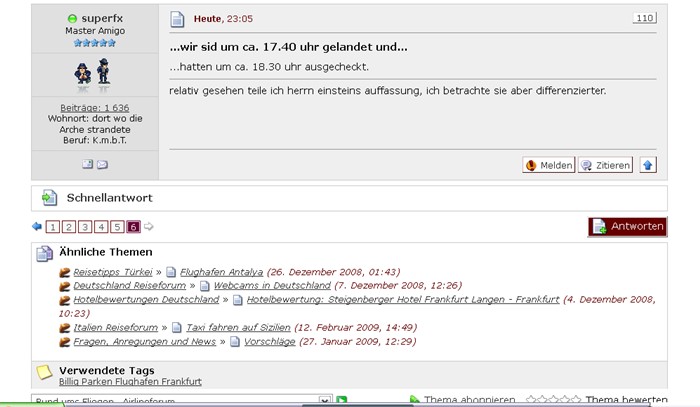Open the Flughafen Antalya thread link
The height and width of the screenshot is (407, 700).
pyautogui.click(x=221, y=272)
